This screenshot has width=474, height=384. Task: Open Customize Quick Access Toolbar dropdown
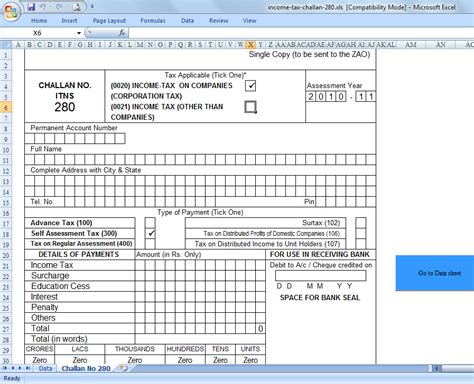(x=92, y=7)
